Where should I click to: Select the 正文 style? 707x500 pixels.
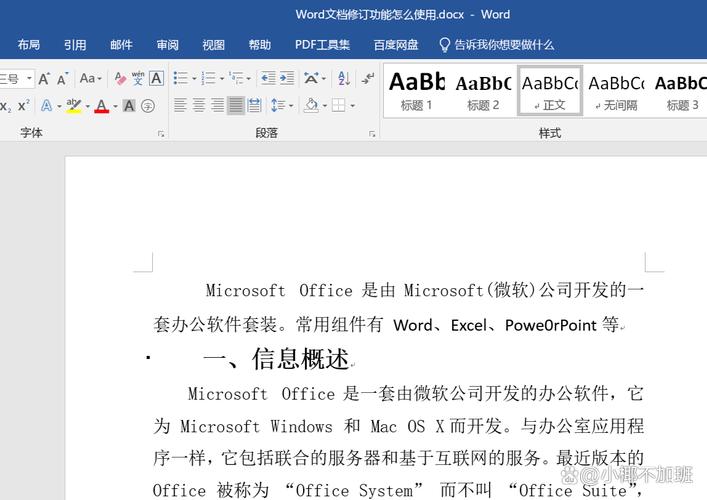(550, 92)
